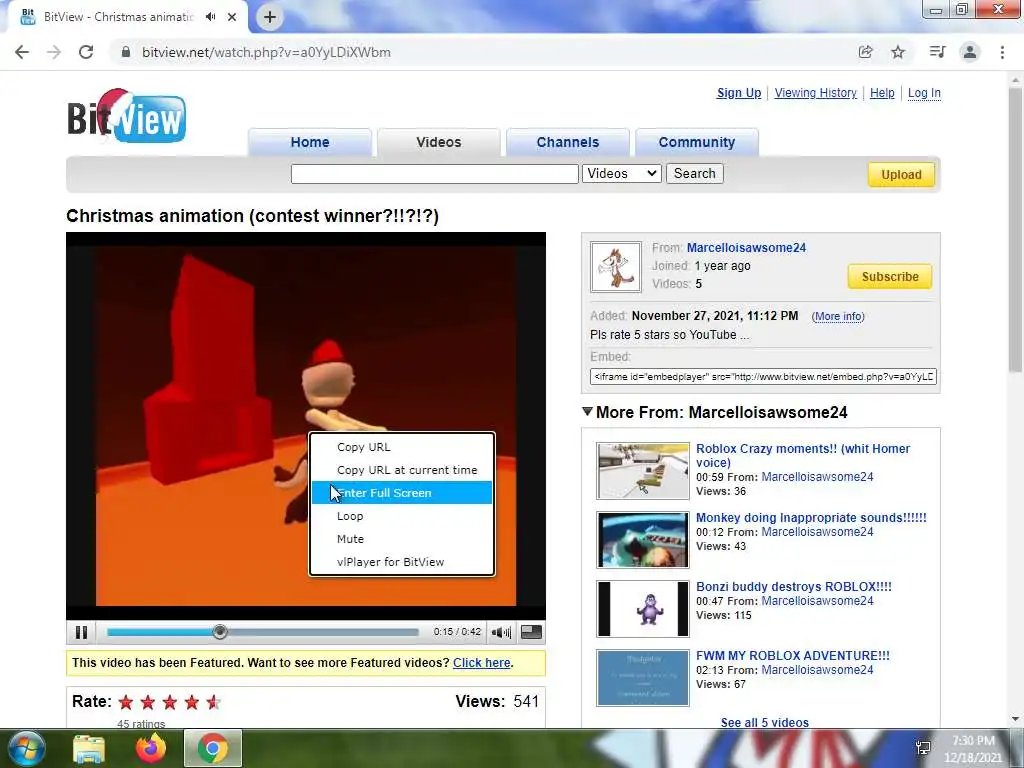Pause the video with the pause button
Viewport: 1024px width, 768px height.
point(82,632)
